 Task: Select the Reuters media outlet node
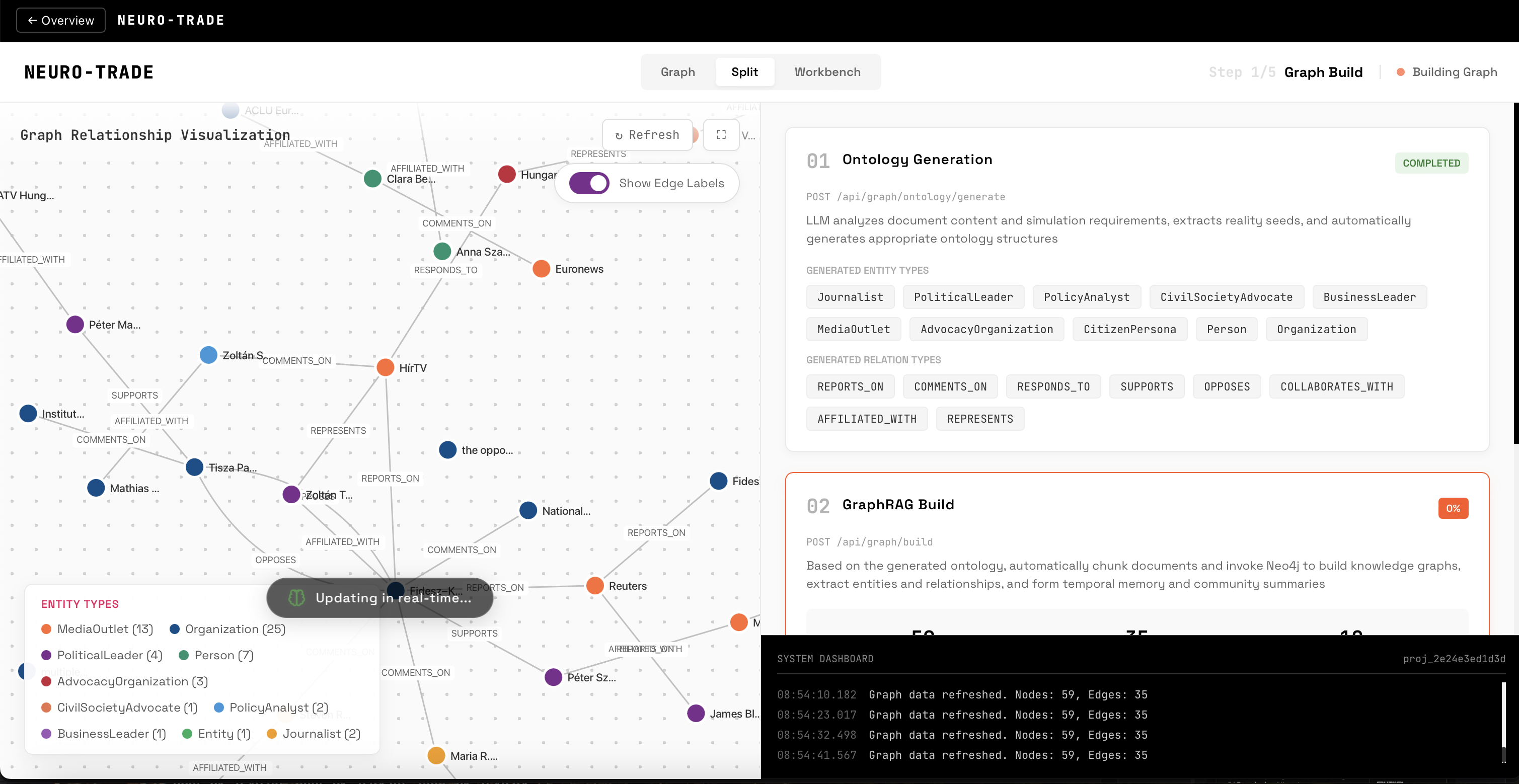click(594, 585)
